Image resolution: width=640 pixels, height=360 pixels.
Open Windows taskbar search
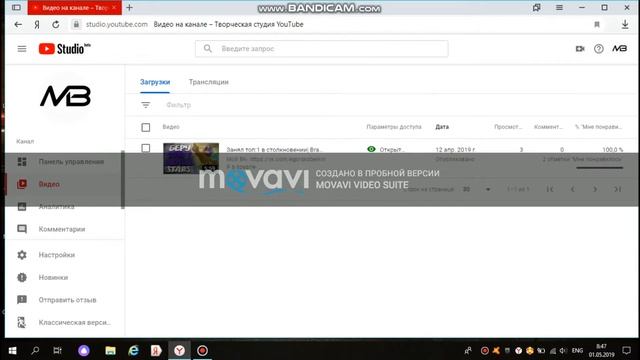pyautogui.click(x=35, y=351)
